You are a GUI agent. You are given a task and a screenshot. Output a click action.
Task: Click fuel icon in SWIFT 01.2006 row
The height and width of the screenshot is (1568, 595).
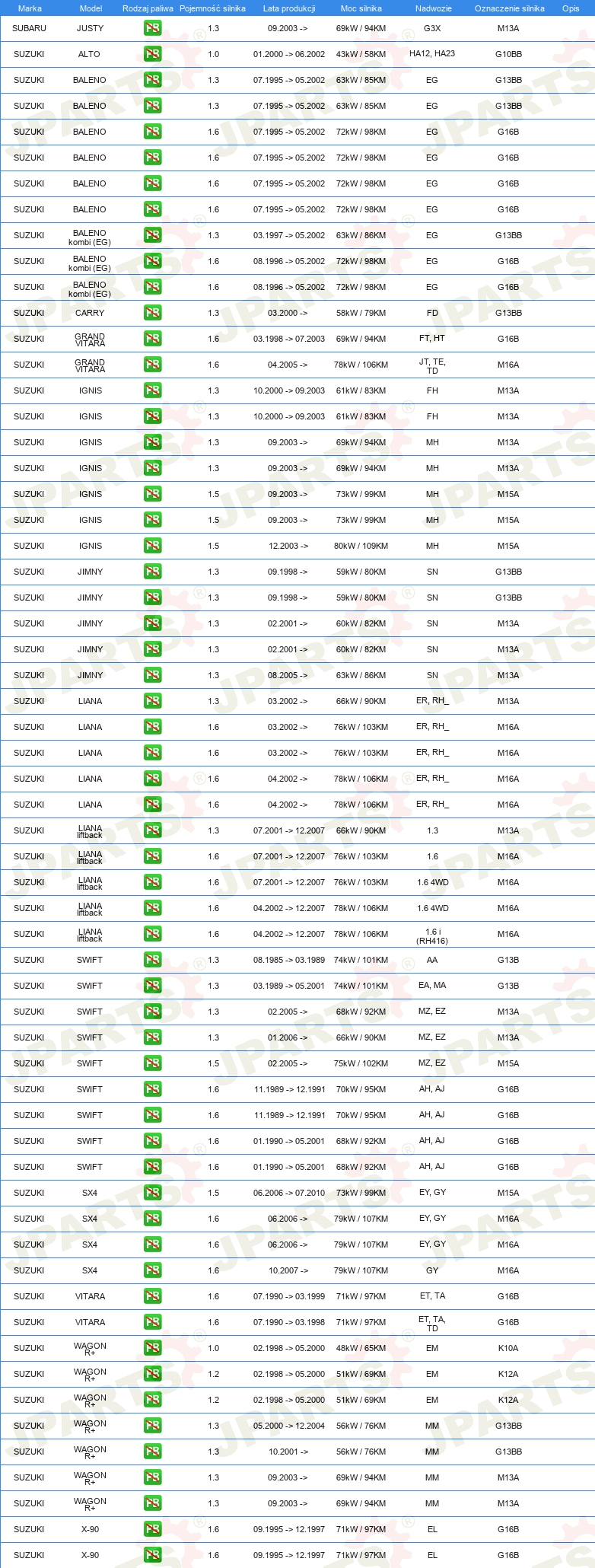point(152,1037)
